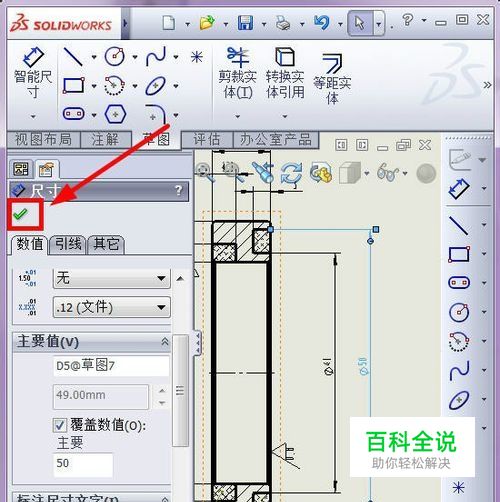This screenshot has height=502, width=500.
Task: Switch to 注解 tab
Action: tap(105, 139)
